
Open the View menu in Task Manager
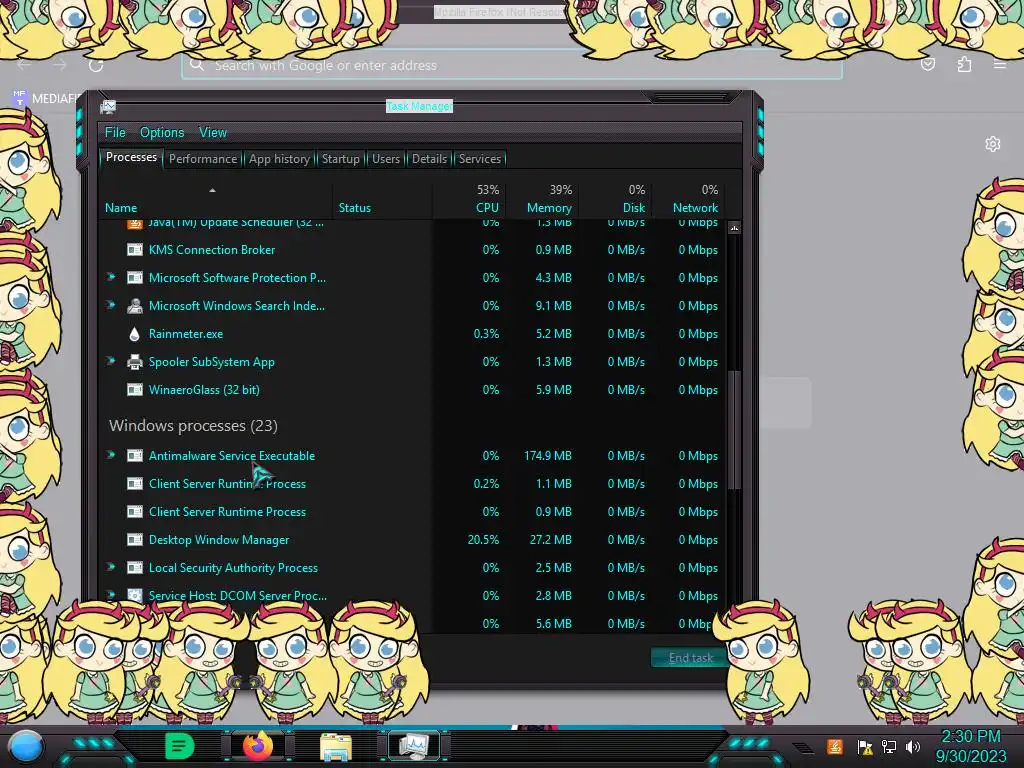click(x=213, y=133)
